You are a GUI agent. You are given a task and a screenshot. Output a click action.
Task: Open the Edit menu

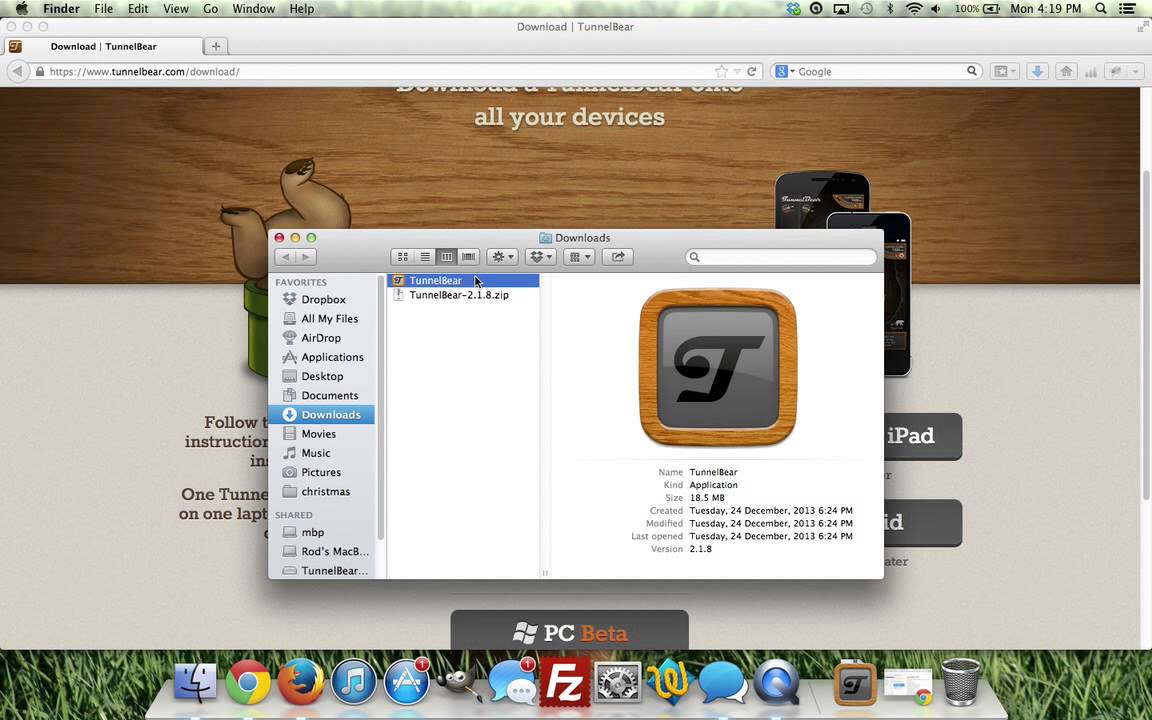138,9
